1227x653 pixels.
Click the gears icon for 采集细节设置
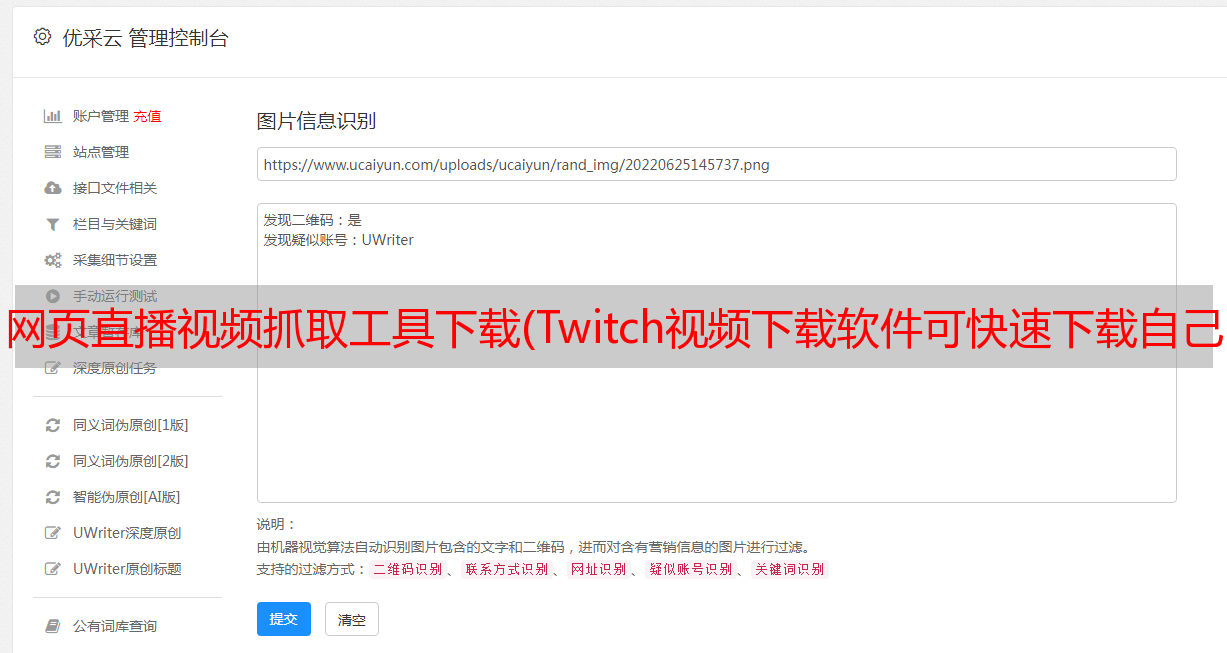pyautogui.click(x=53, y=260)
